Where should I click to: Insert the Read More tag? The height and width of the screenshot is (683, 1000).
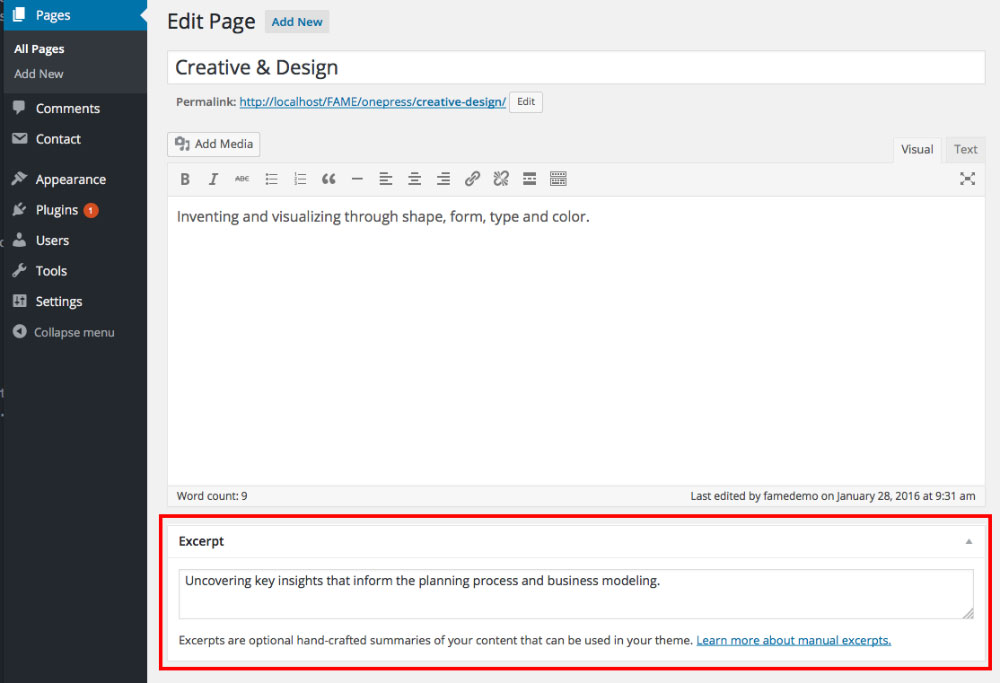coord(529,179)
